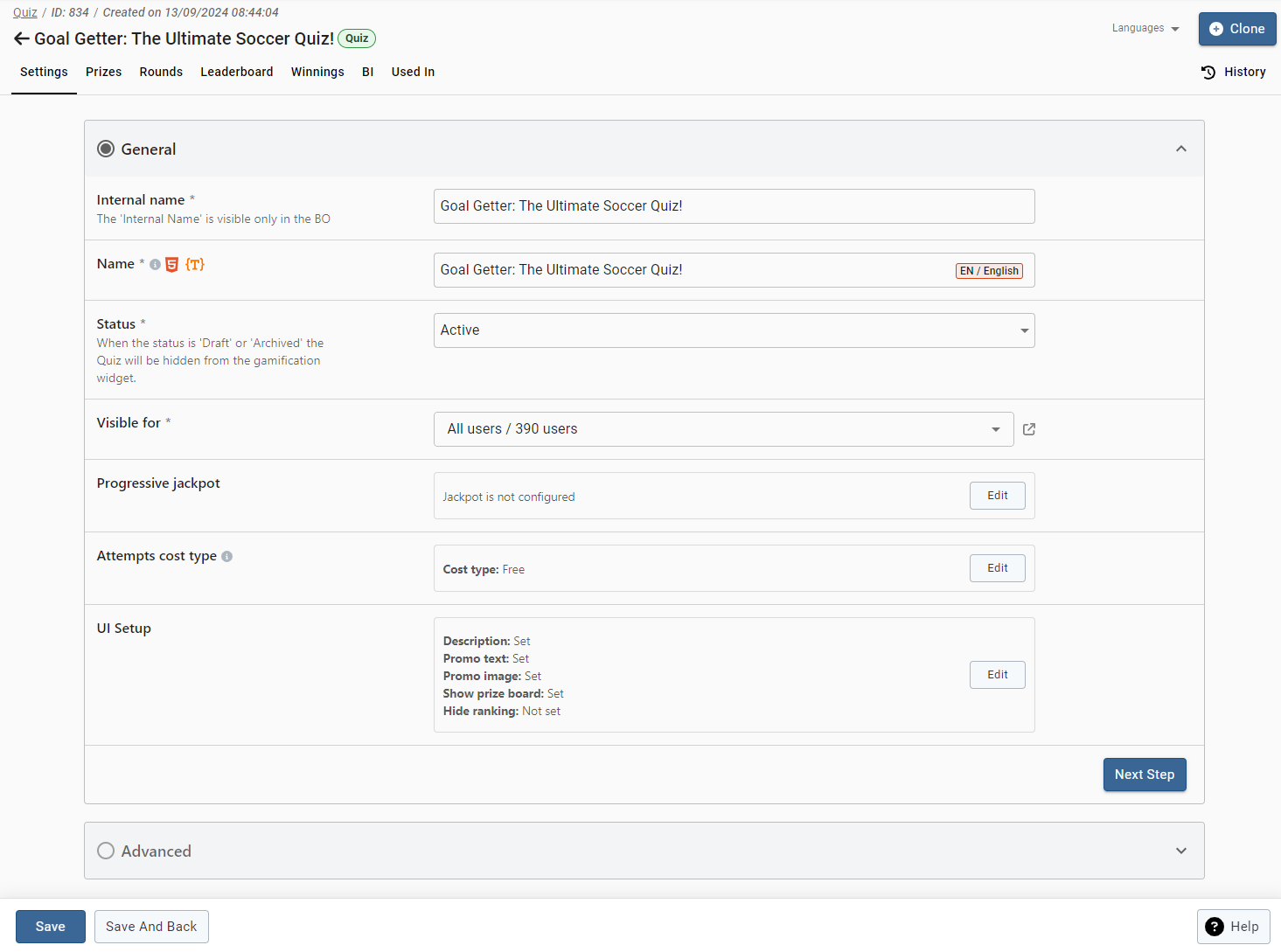This screenshot has width=1281, height=952.
Task: Click the Internal name text field
Action: [x=734, y=206]
